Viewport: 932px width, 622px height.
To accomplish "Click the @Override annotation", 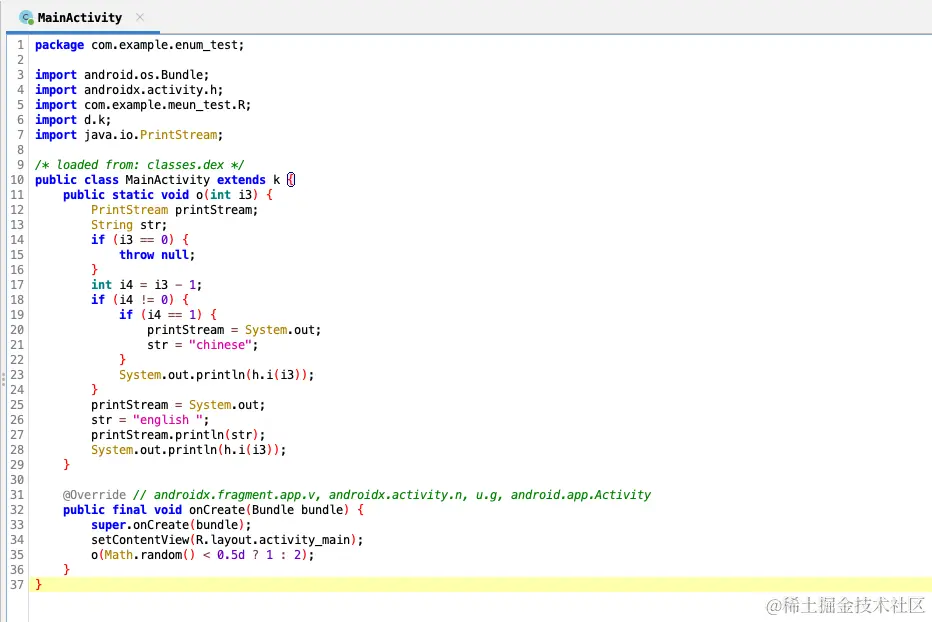I will tap(95, 495).
